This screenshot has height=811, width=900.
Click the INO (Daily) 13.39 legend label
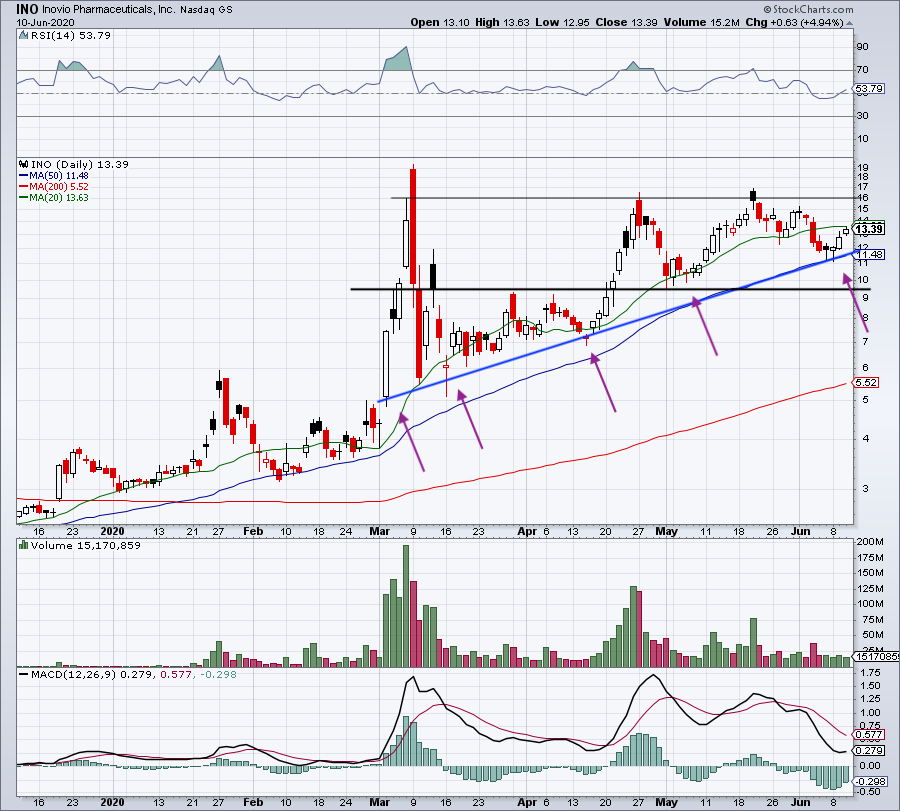80,165
